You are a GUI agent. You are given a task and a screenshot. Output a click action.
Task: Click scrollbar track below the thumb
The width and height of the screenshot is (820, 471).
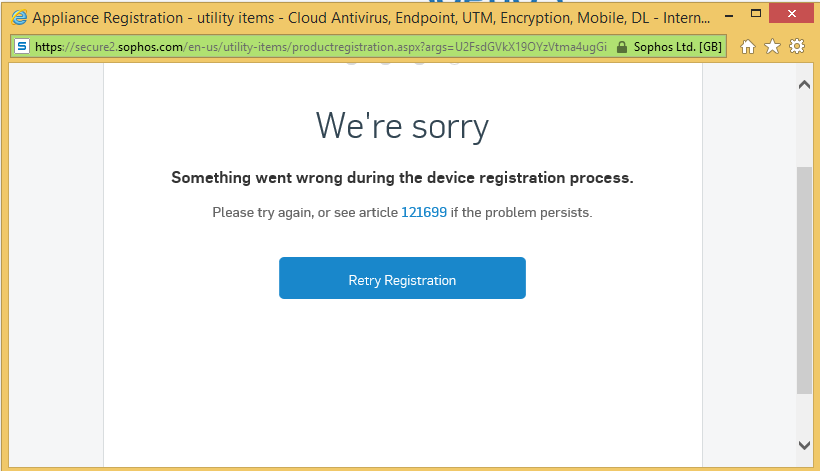[x=804, y=416]
